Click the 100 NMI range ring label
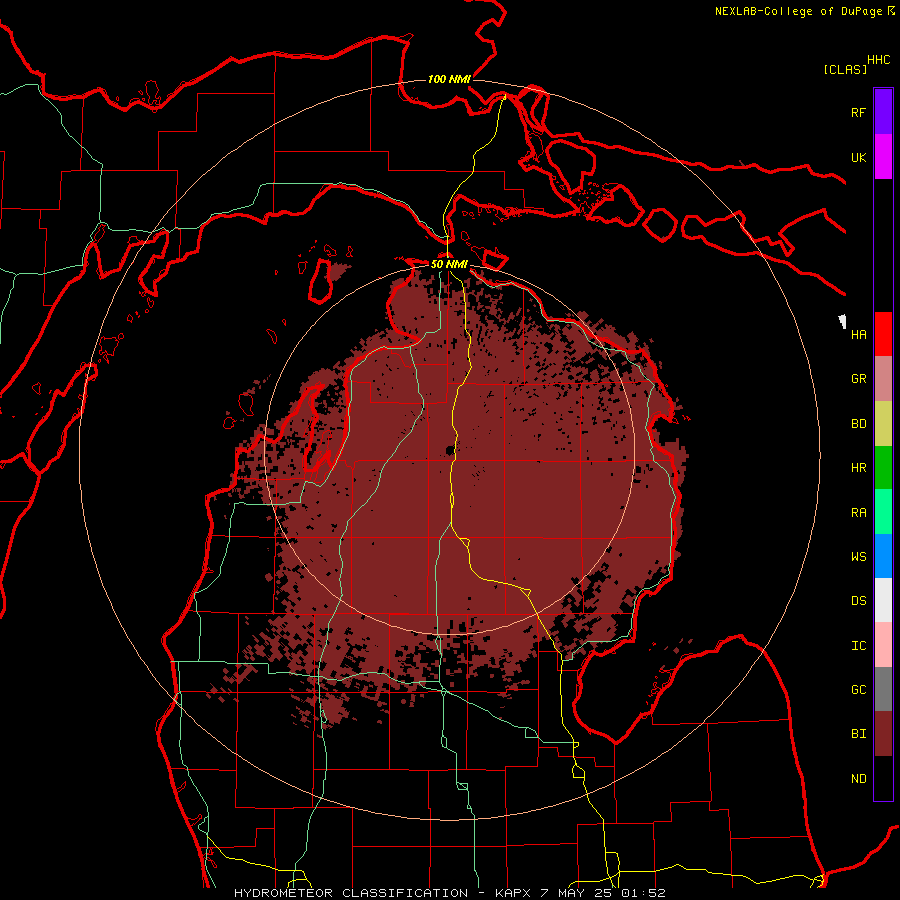The height and width of the screenshot is (900, 900). pyautogui.click(x=449, y=79)
